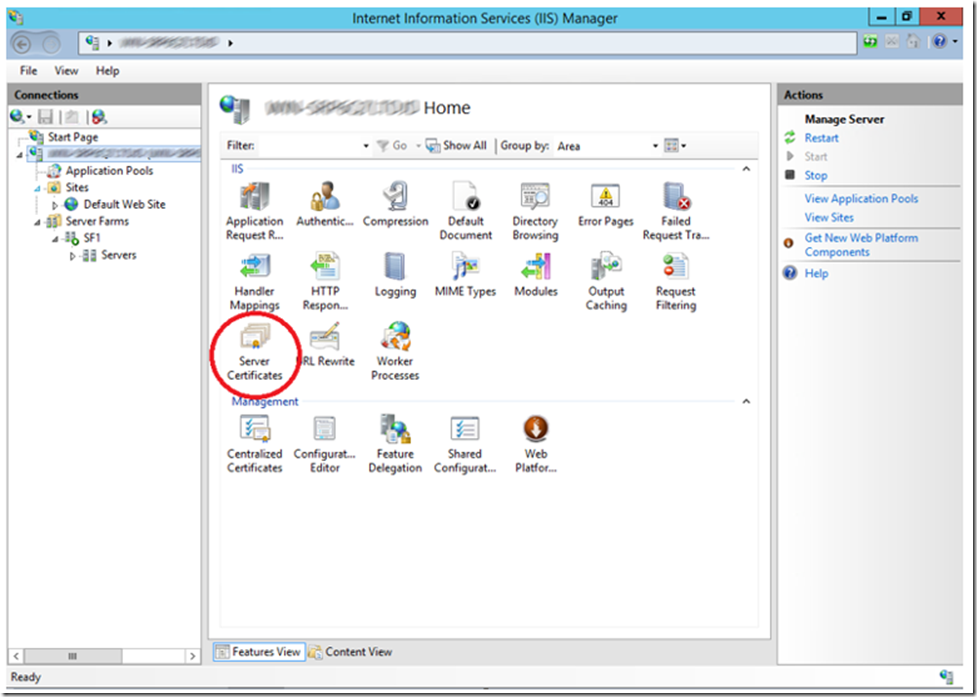Select Application Pools in the tree
The image size is (977, 697).
click(109, 170)
